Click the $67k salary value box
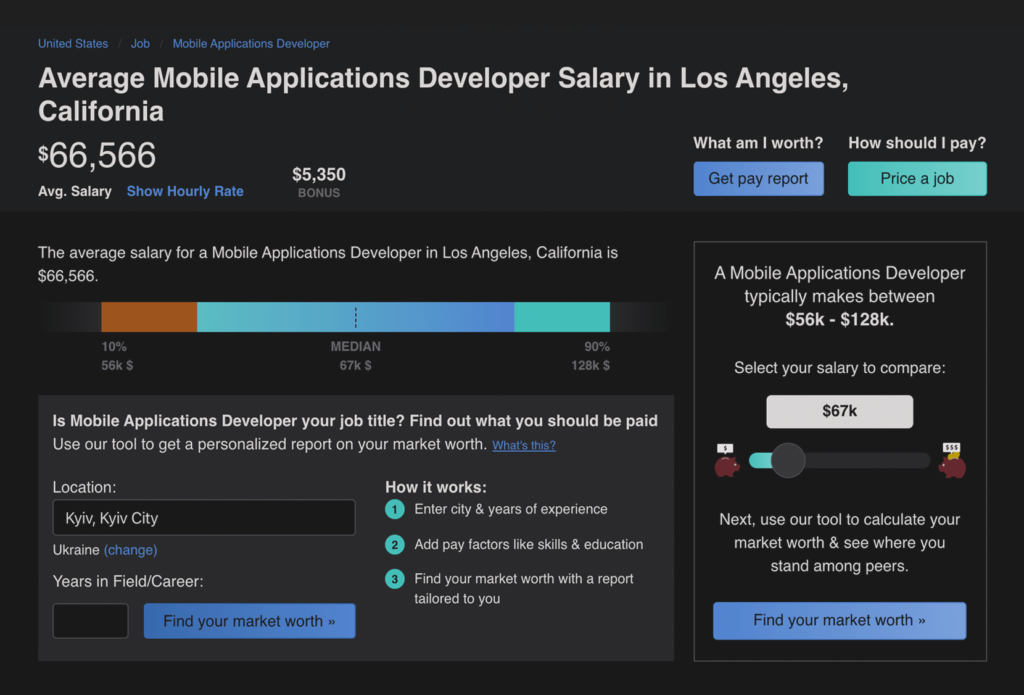Viewport: 1024px width, 695px height. [x=839, y=412]
